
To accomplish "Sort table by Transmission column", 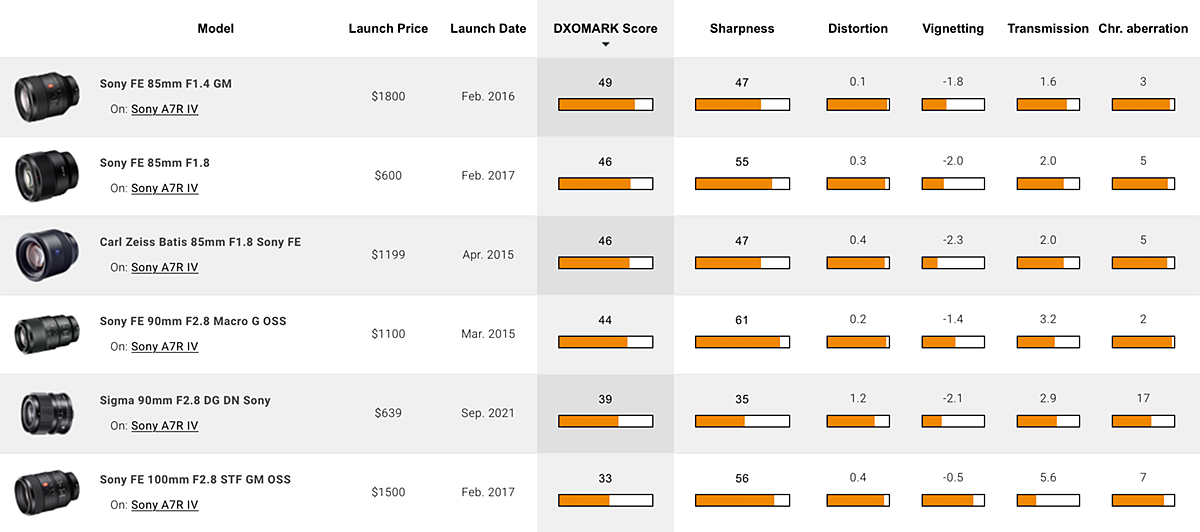I will click(x=1048, y=29).
